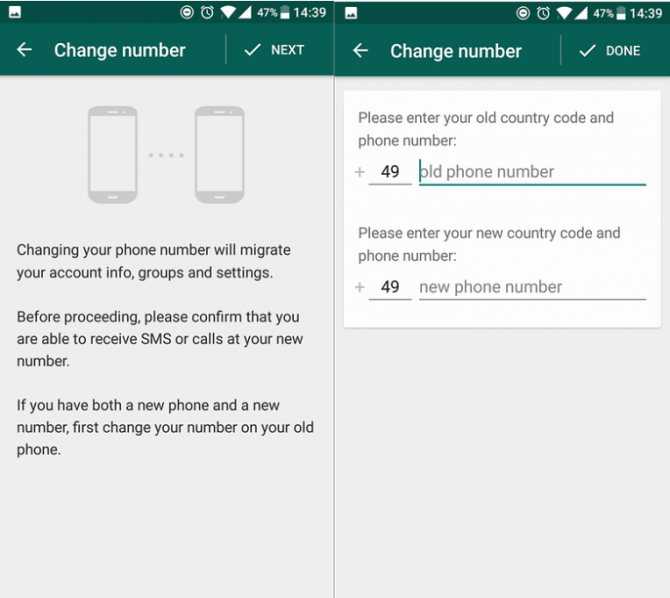Tap back arrow on left Change number screen
Viewport: 670px width, 598px height.
tap(24, 50)
